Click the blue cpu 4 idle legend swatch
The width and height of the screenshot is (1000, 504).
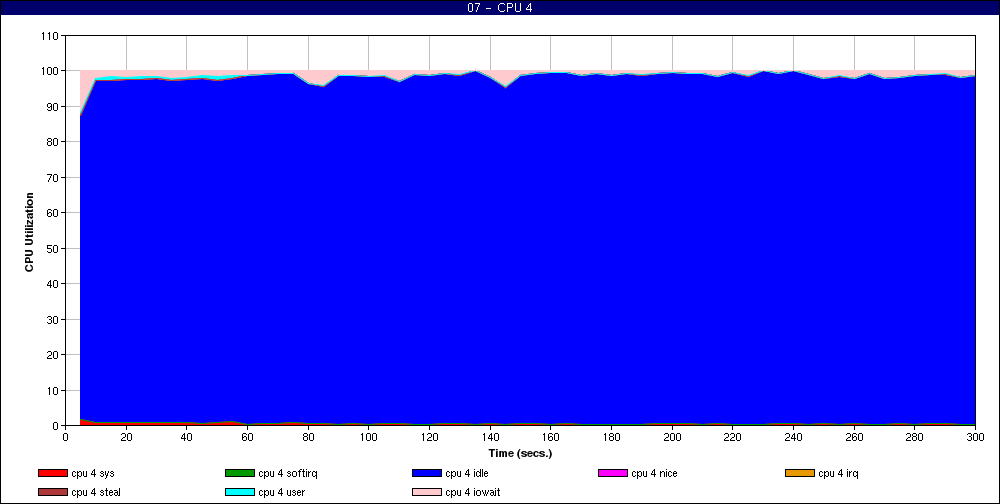click(427, 473)
